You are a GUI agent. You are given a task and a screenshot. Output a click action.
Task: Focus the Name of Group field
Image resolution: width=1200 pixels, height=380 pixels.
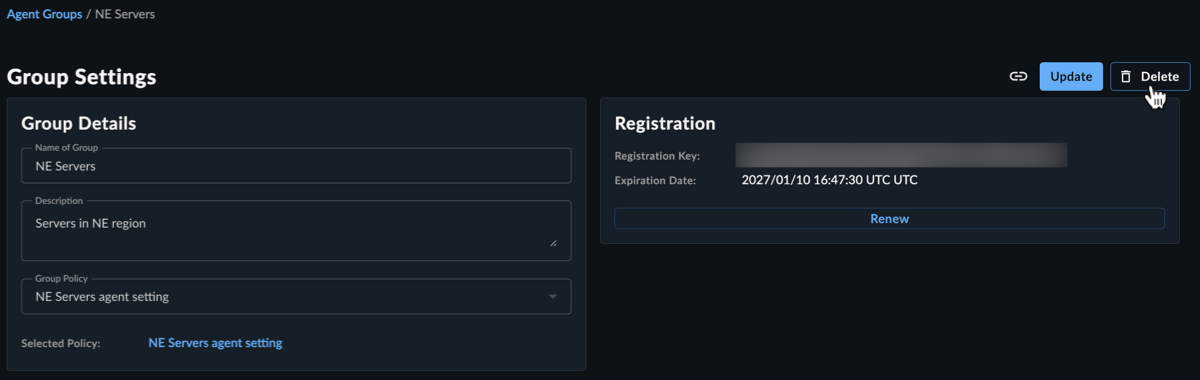[x=296, y=166]
